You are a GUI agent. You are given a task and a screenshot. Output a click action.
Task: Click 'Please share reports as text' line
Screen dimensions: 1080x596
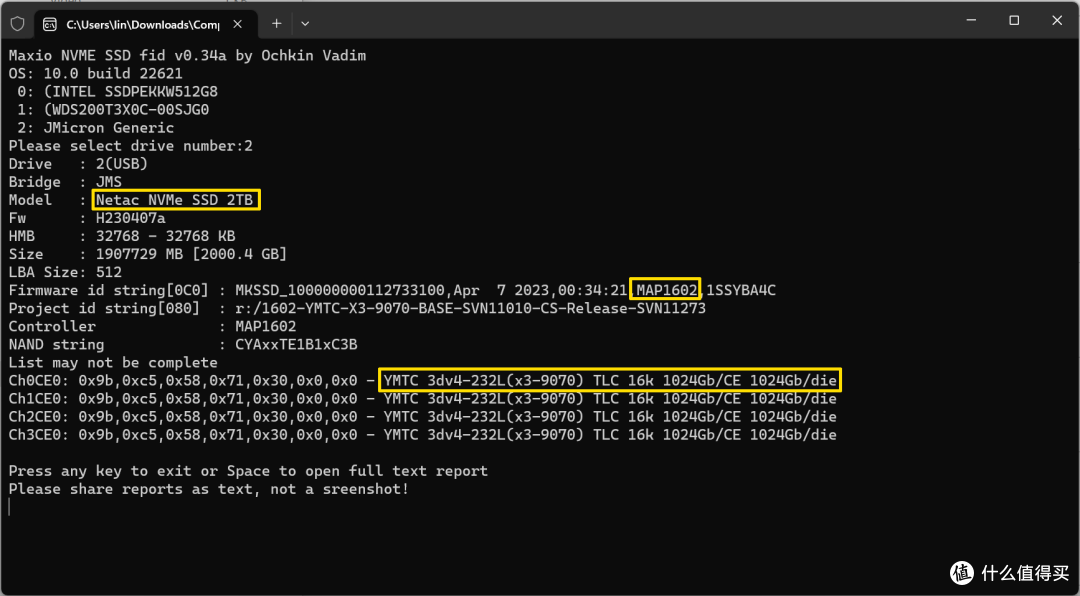pos(209,489)
